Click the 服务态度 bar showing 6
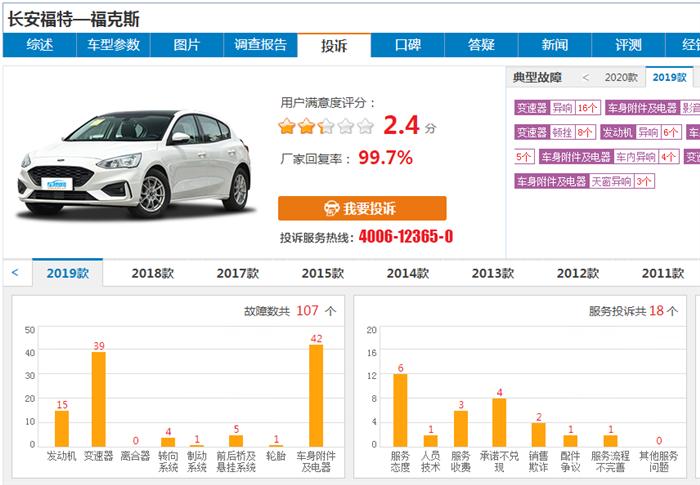Image resolution: width=700 pixels, height=485 pixels. click(400, 410)
